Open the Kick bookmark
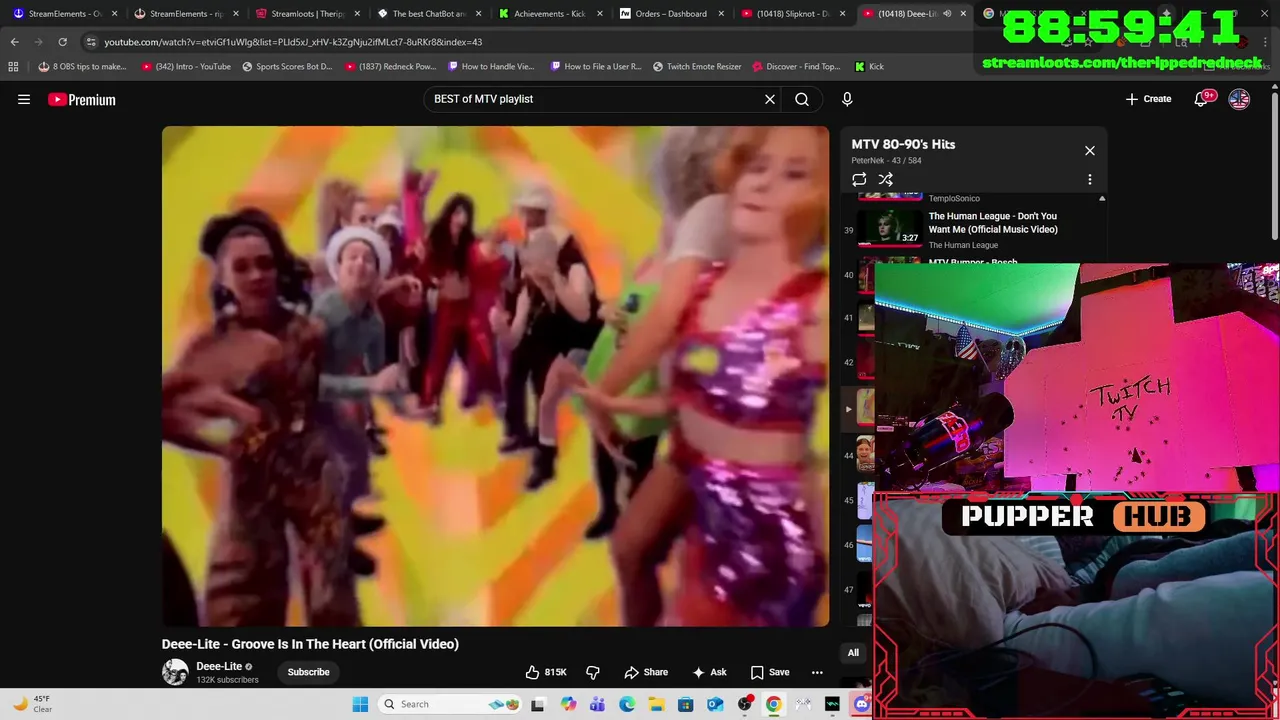This screenshot has height=720, width=1280. [x=869, y=66]
